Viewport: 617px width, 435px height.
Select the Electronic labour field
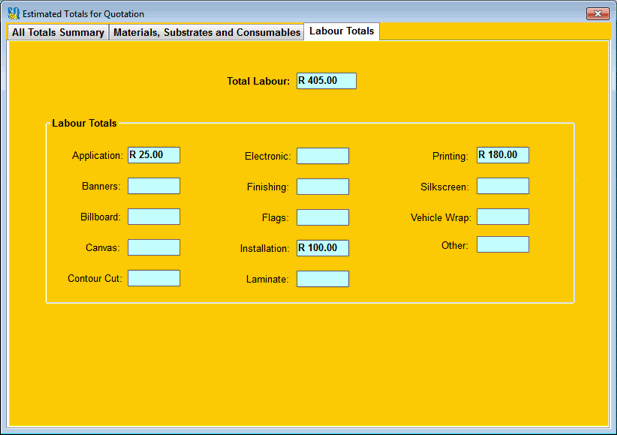point(323,156)
